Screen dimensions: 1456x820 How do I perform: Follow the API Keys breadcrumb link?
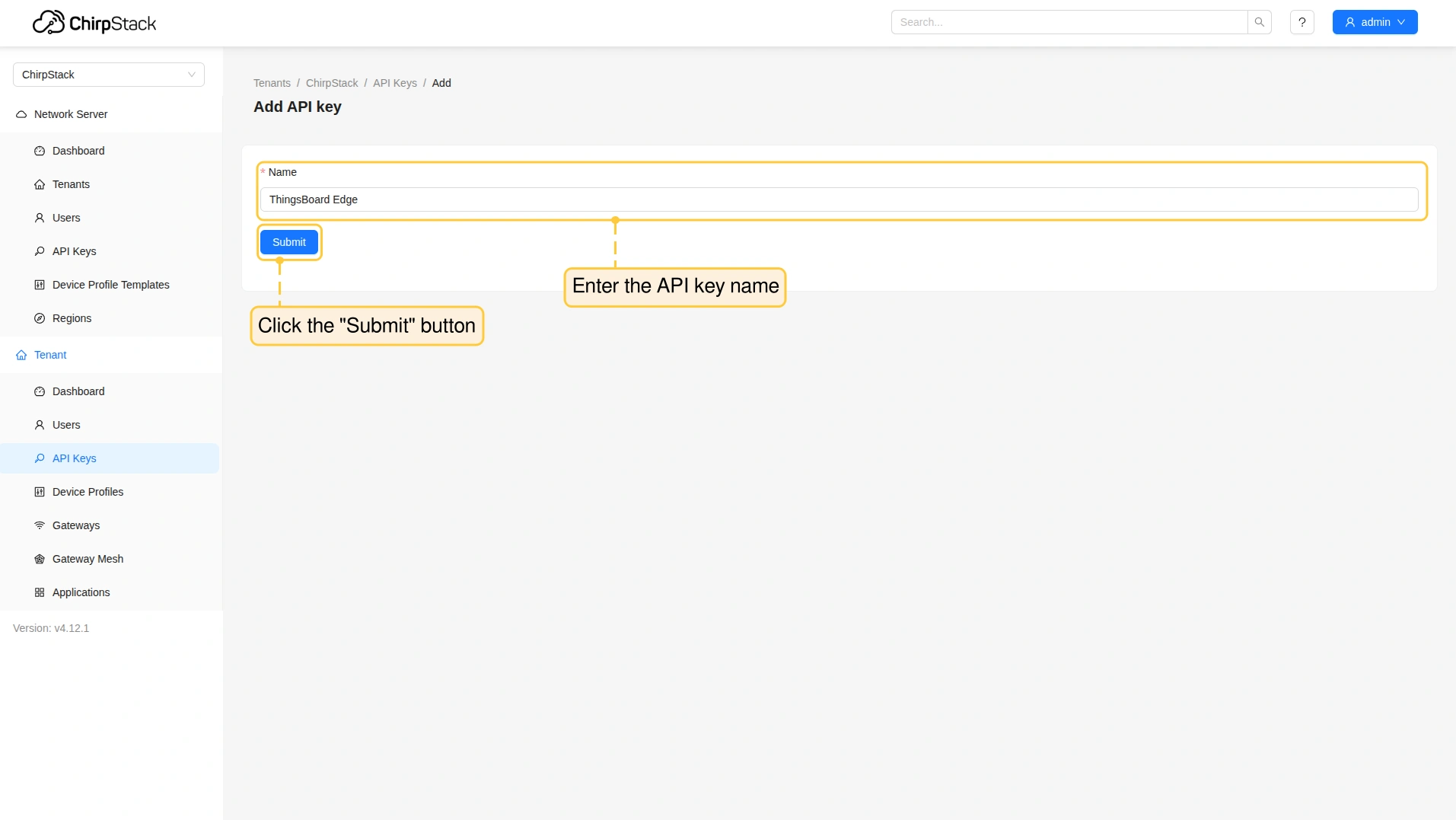(394, 83)
